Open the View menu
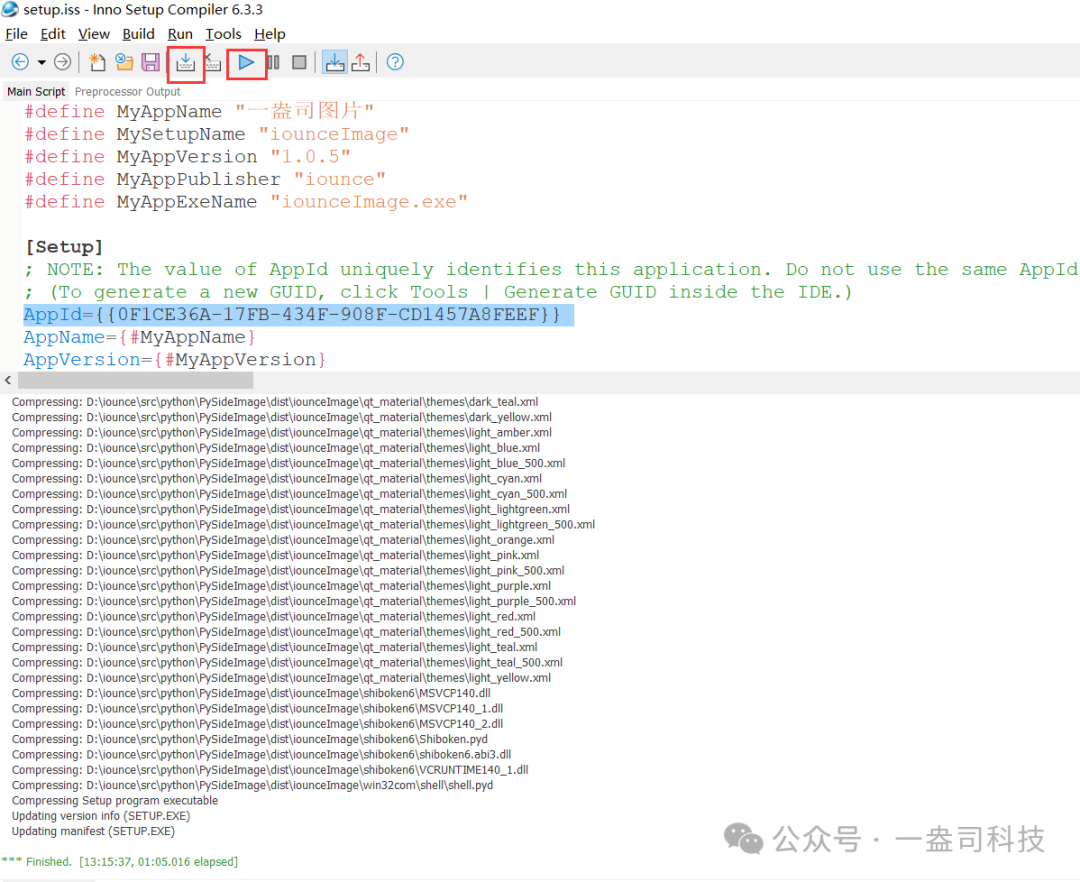 click(94, 34)
